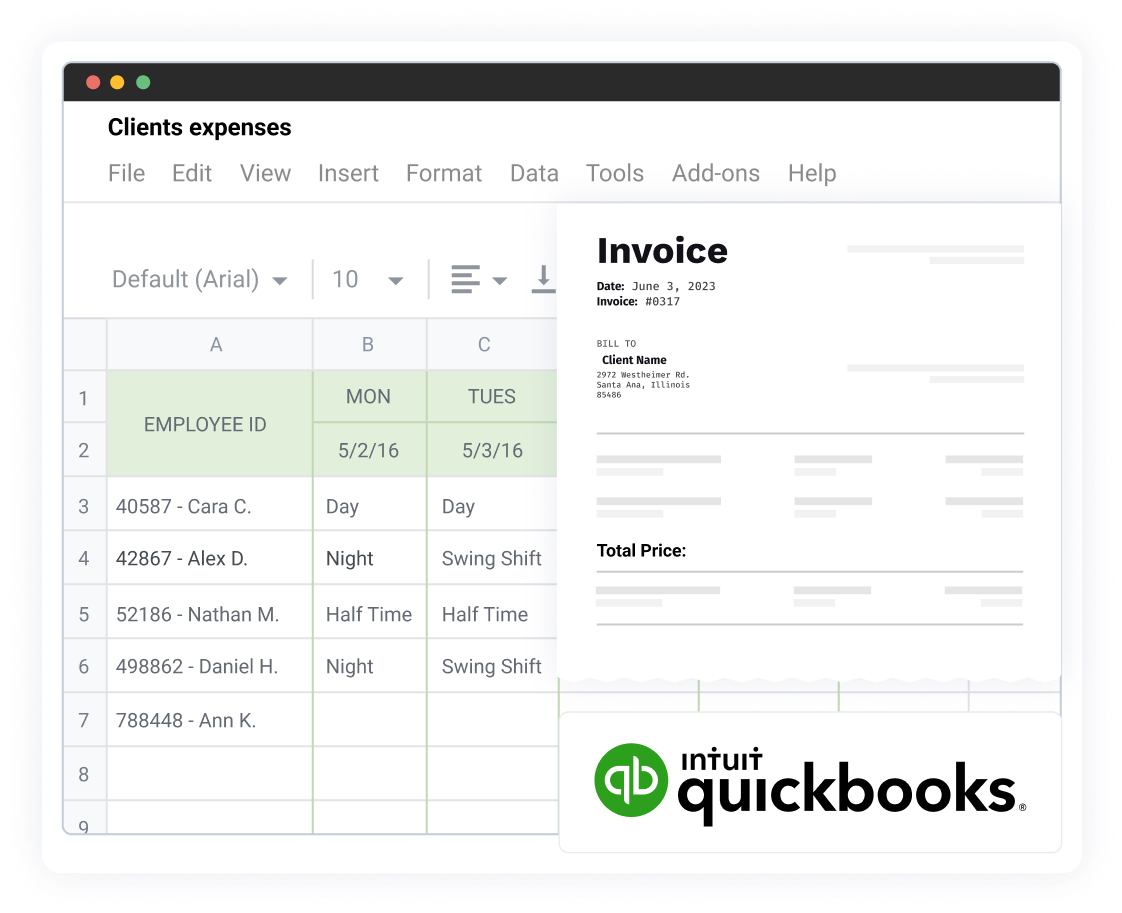Select column B header
The image size is (1122, 913).
pyautogui.click(x=369, y=345)
